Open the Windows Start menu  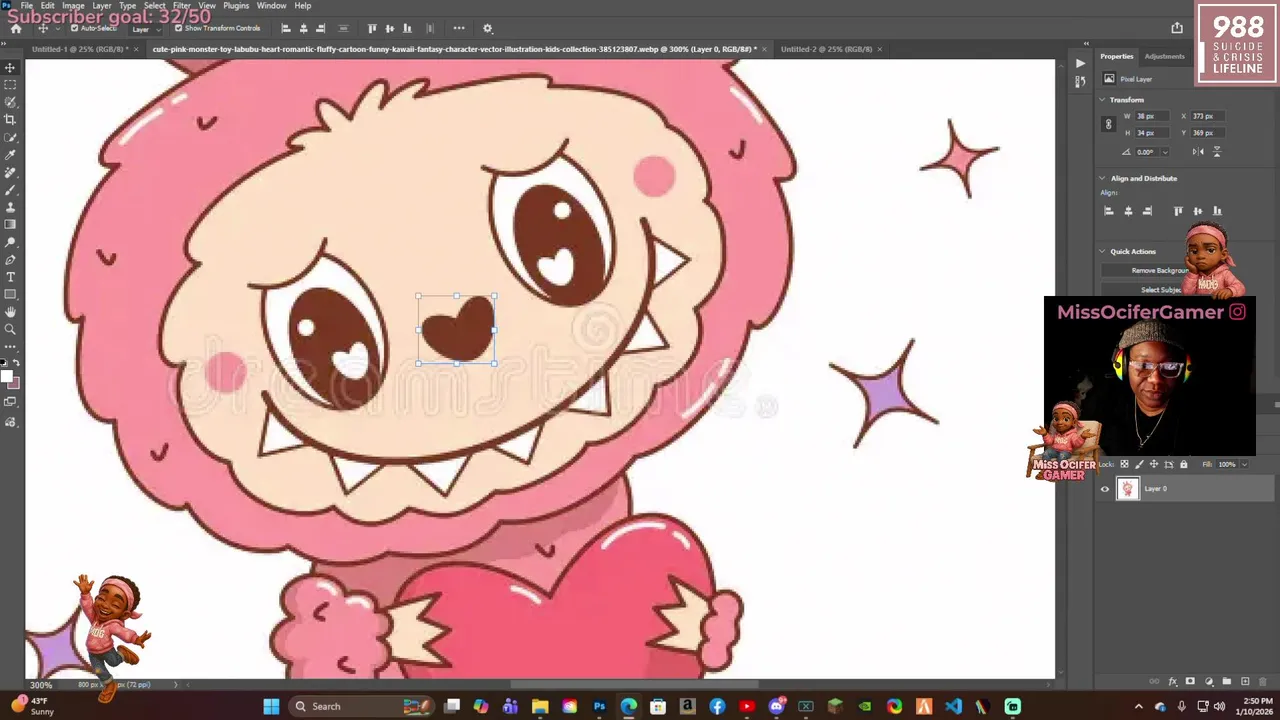[271, 706]
